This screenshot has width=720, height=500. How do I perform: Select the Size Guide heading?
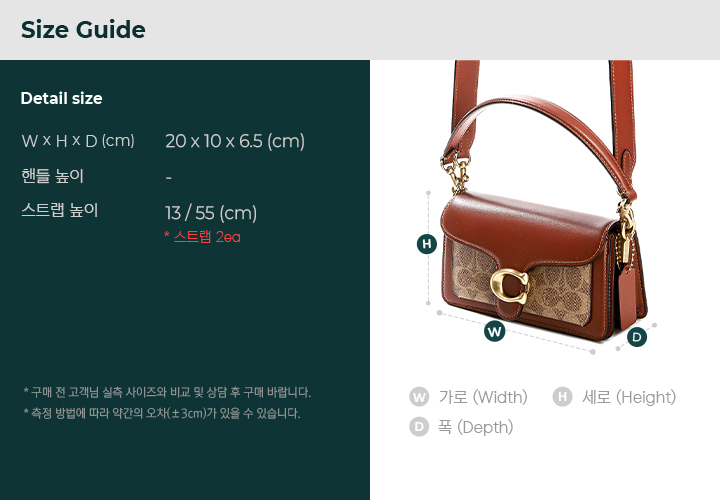(83, 30)
